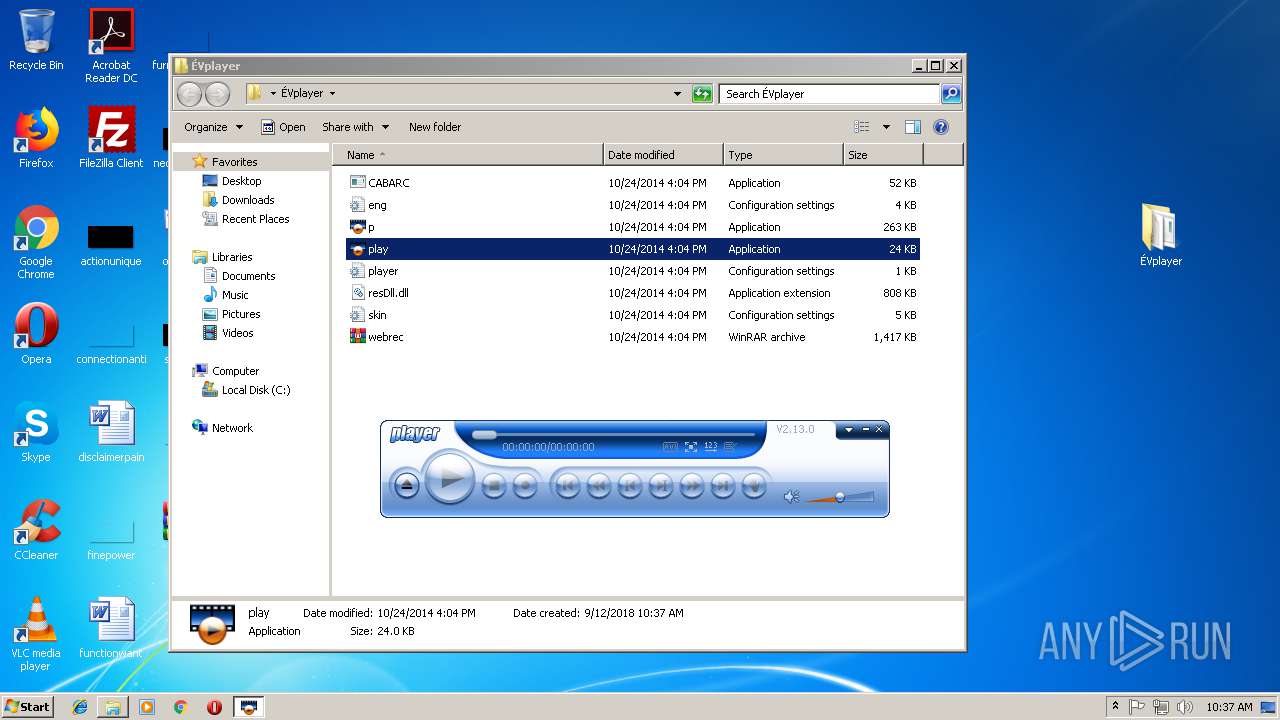Screen dimensions: 1280x720
Task: Click the down-arrow download button in player
Action: 754,485
